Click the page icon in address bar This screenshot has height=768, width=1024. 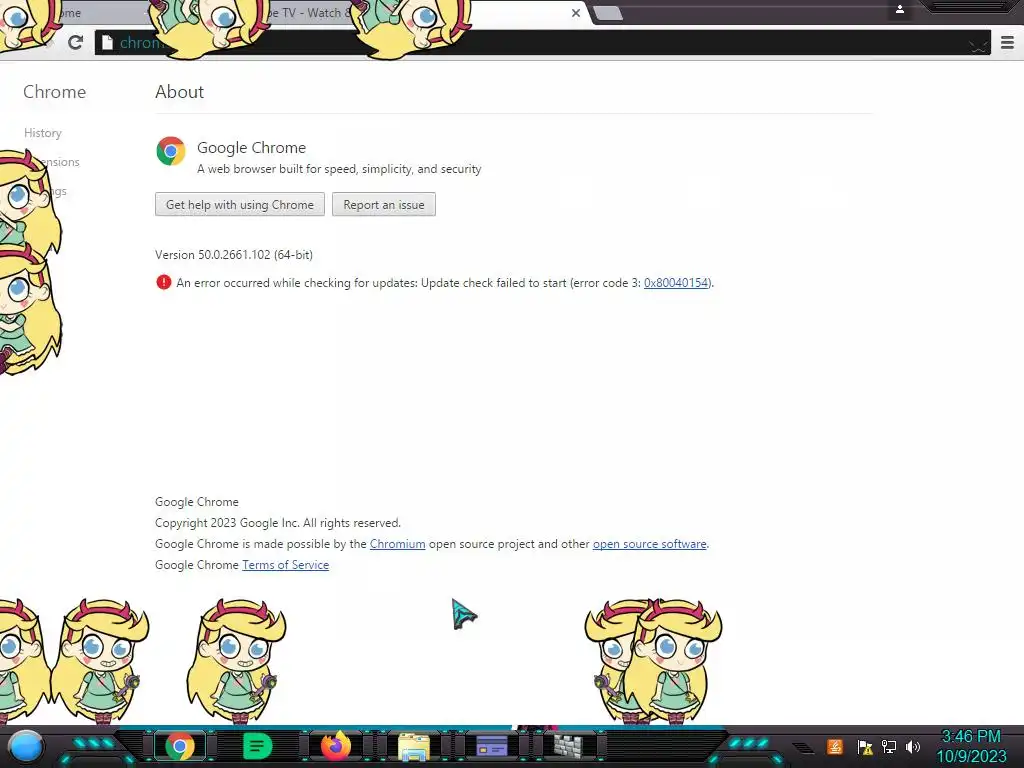point(107,42)
